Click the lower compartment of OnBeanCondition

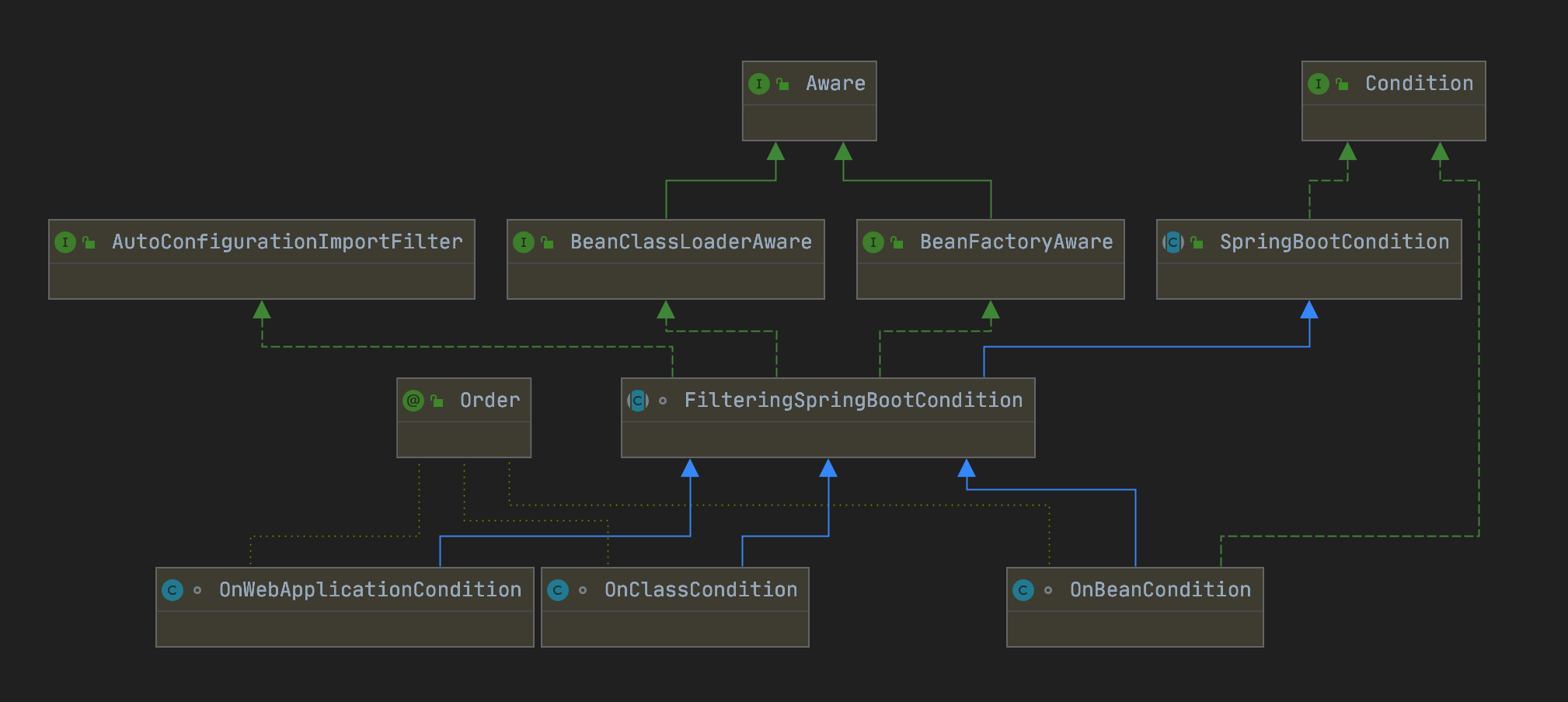pos(1135,629)
